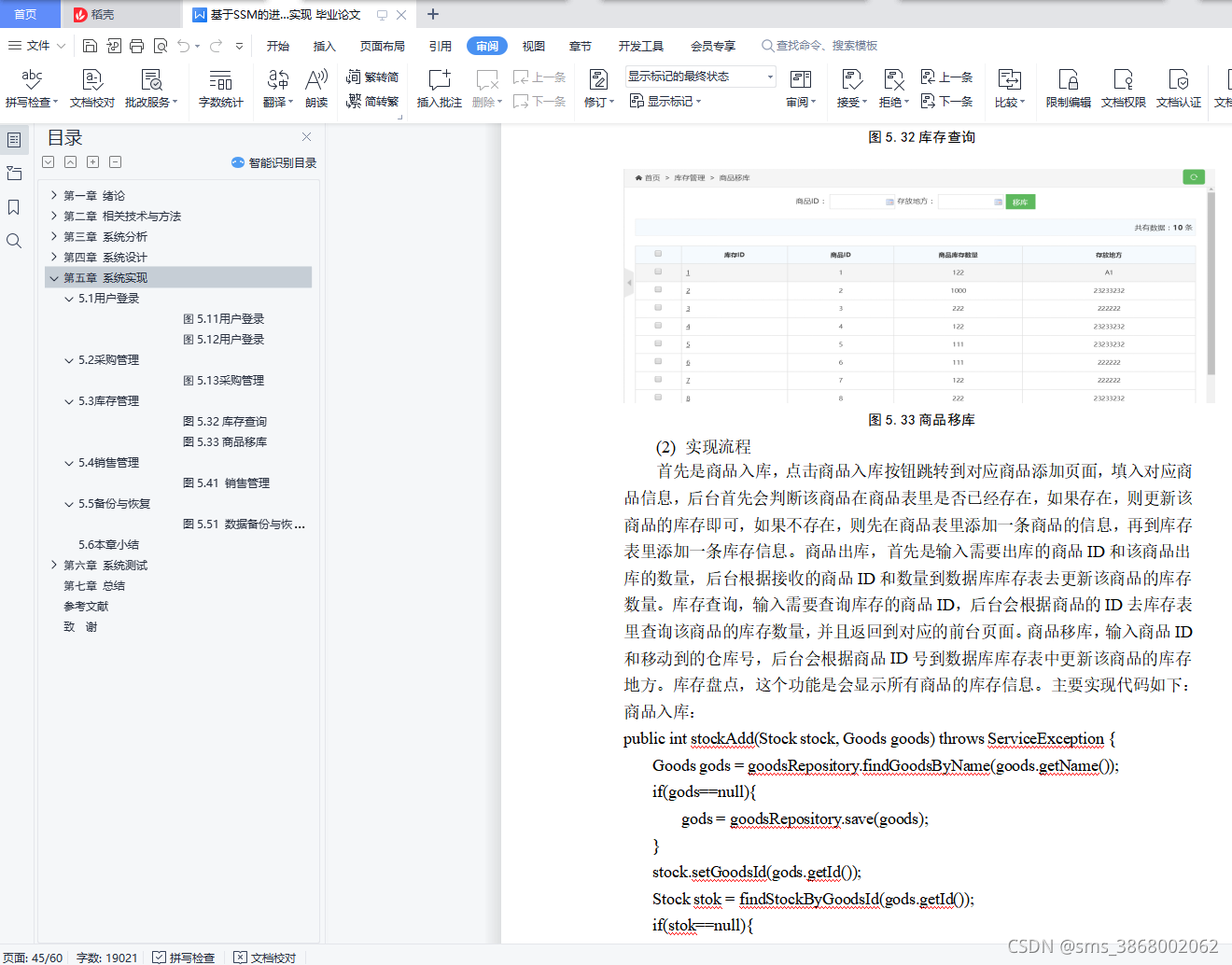Open the bookmarks panel in left sidebar
Image resolution: width=1232 pixels, height=965 pixels.
[14, 207]
